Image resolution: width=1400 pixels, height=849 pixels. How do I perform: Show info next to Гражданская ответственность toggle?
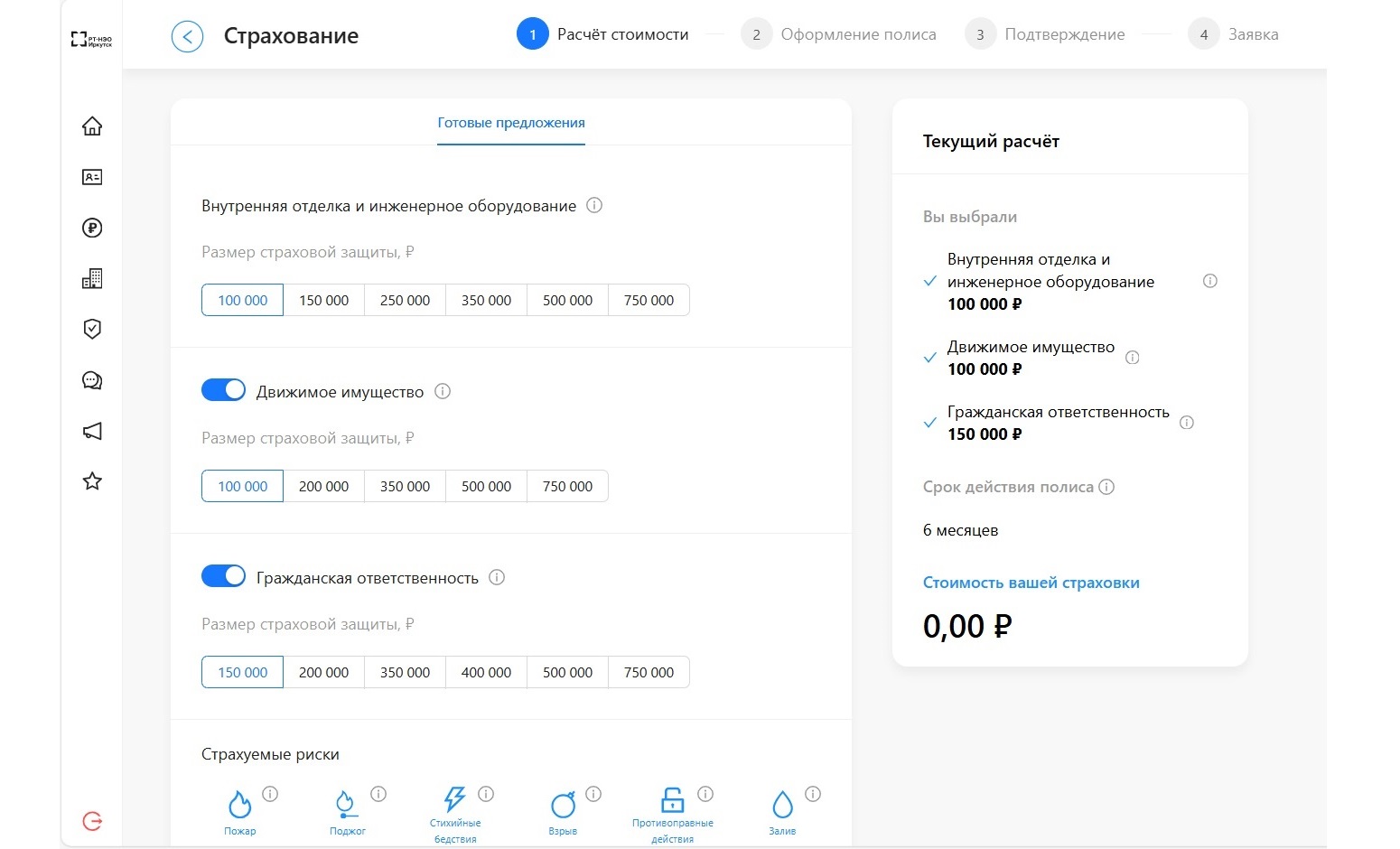497,577
